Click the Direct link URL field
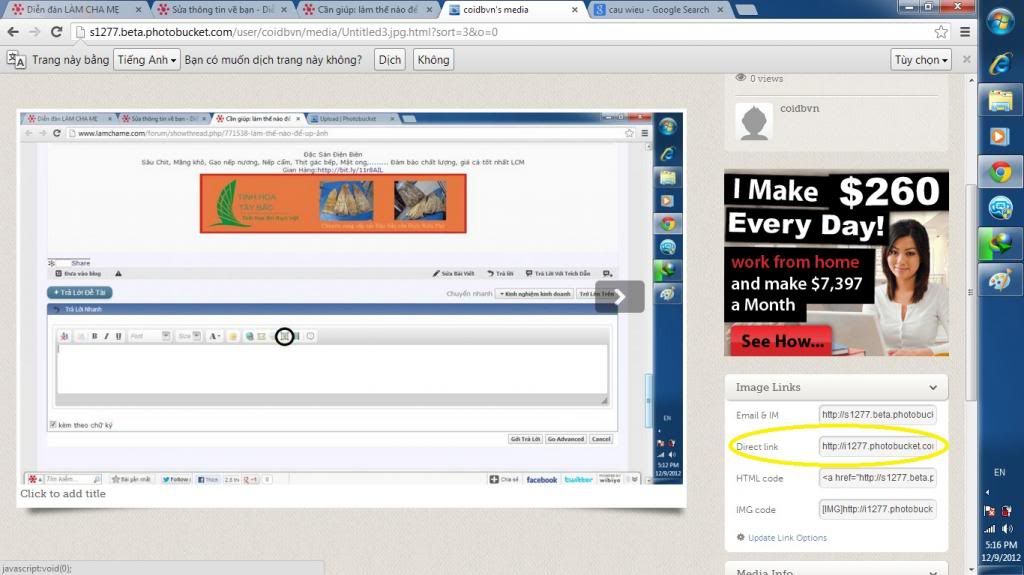1024x575 pixels. click(877, 446)
